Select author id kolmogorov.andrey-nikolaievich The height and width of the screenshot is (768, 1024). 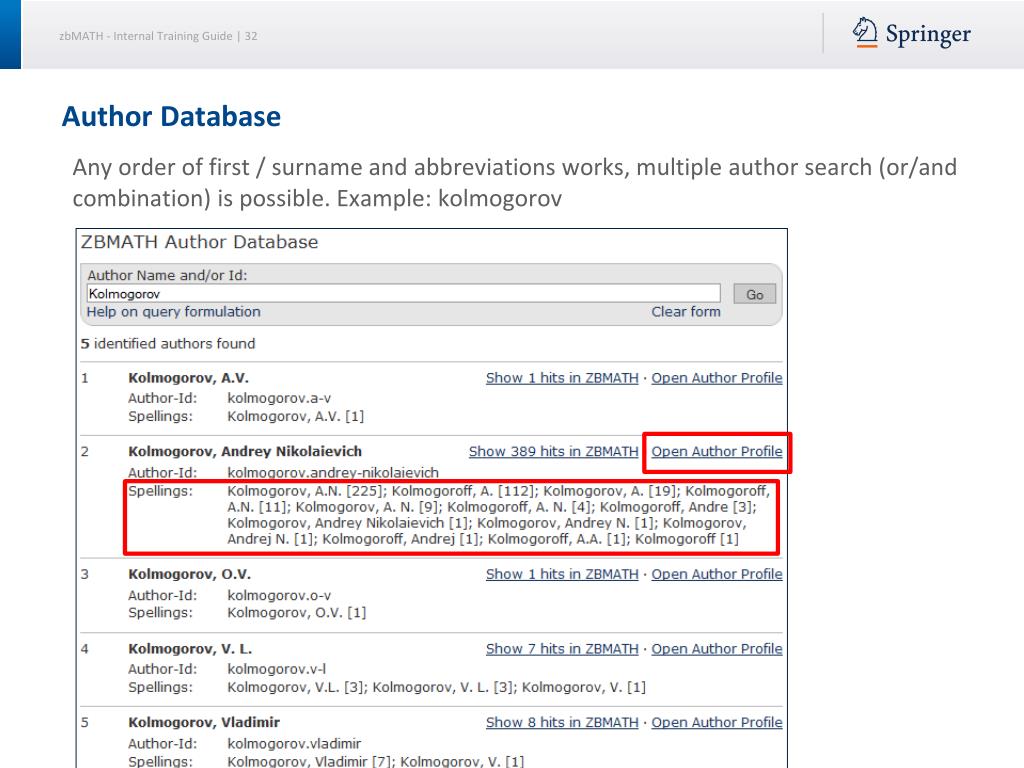(x=333, y=472)
